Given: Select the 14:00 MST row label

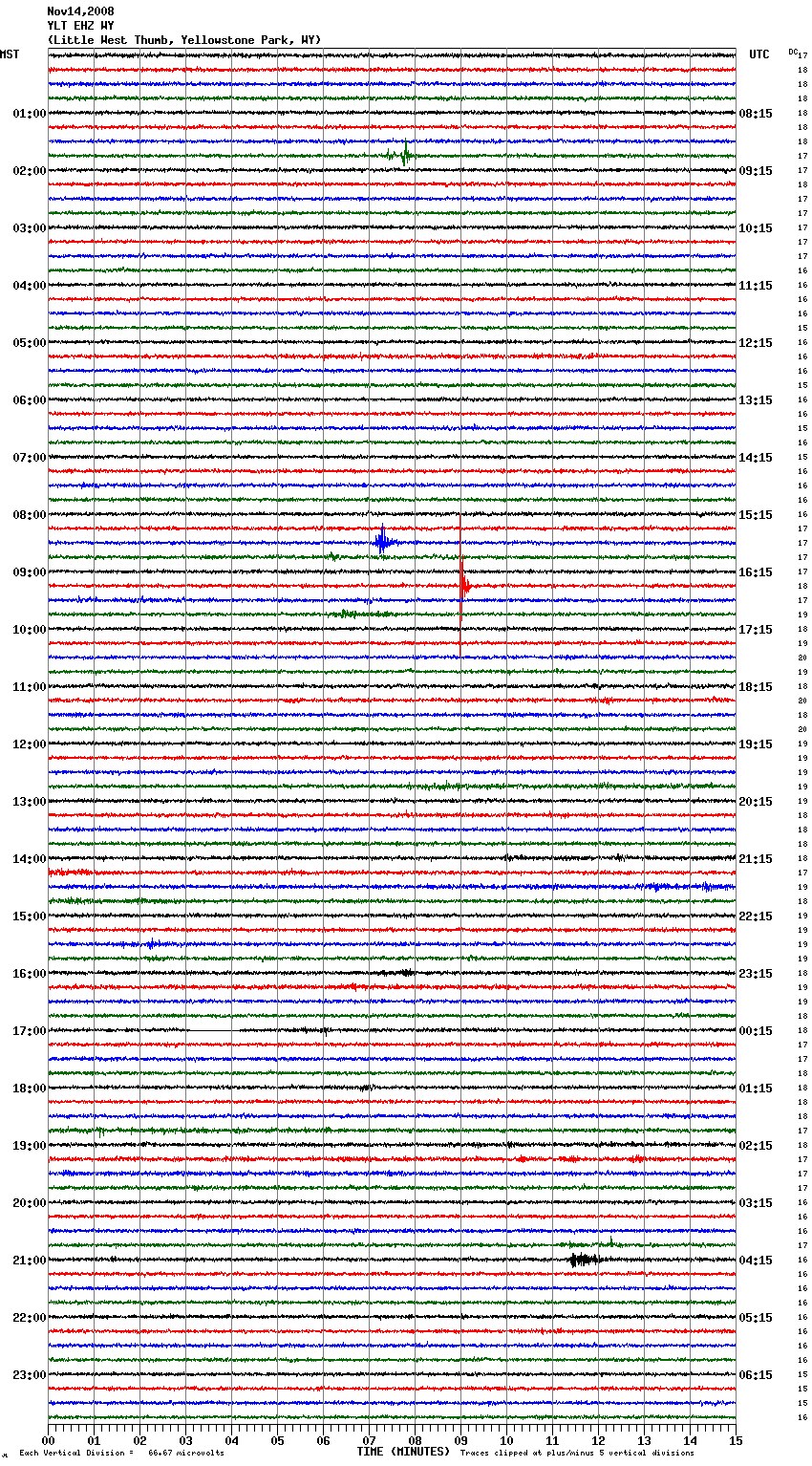Looking at the screenshot, I should coord(30,859).
